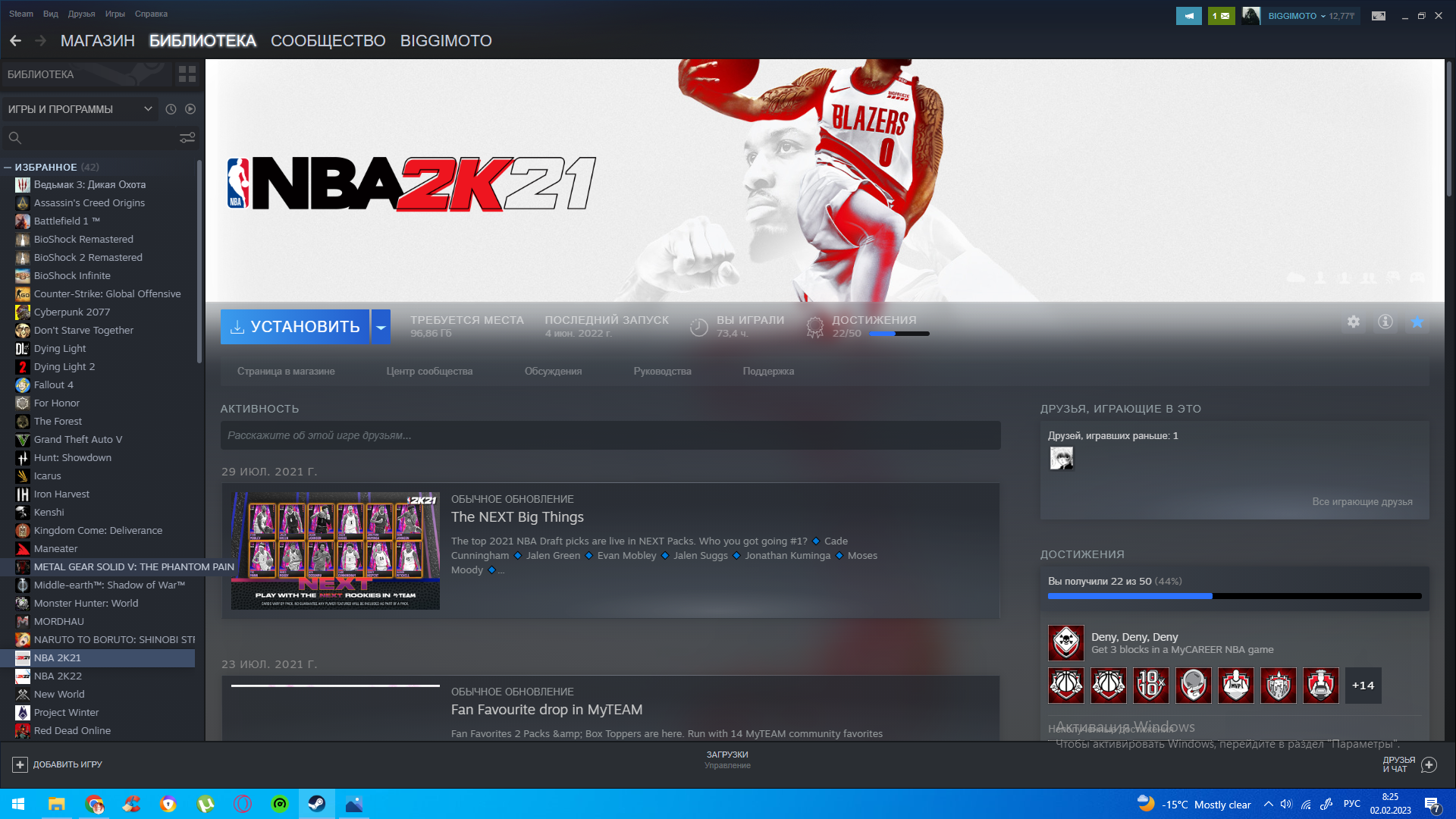Select Red Dead Online in list
The image size is (1456, 819).
(99, 730)
